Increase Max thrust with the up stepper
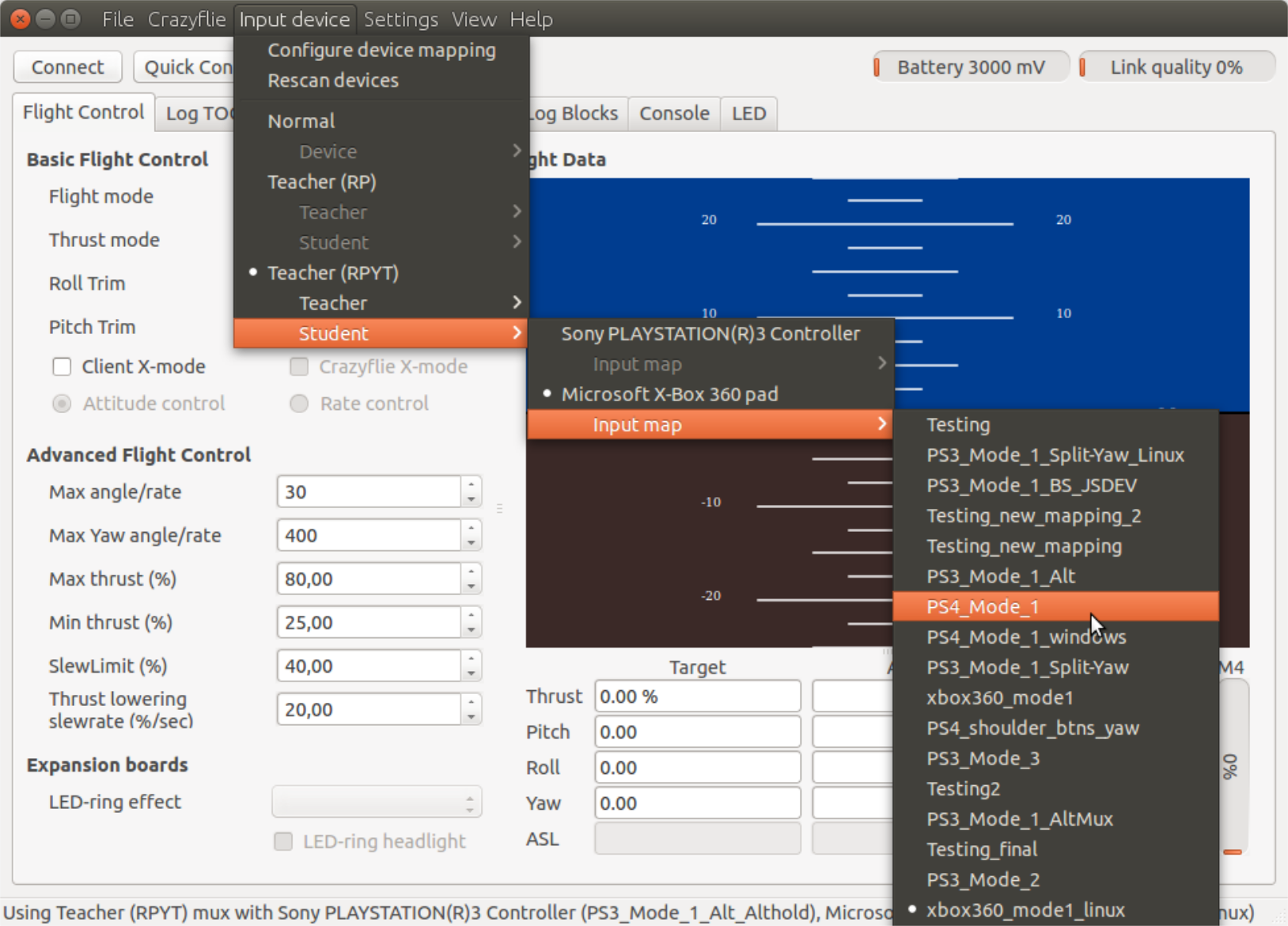The width and height of the screenshot is (1288, 926). coord(470,573)
